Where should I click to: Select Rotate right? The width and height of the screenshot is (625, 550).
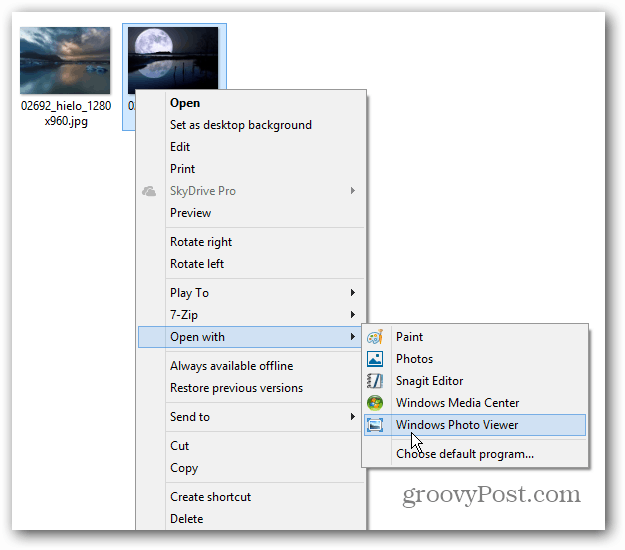tap(251, 242)
